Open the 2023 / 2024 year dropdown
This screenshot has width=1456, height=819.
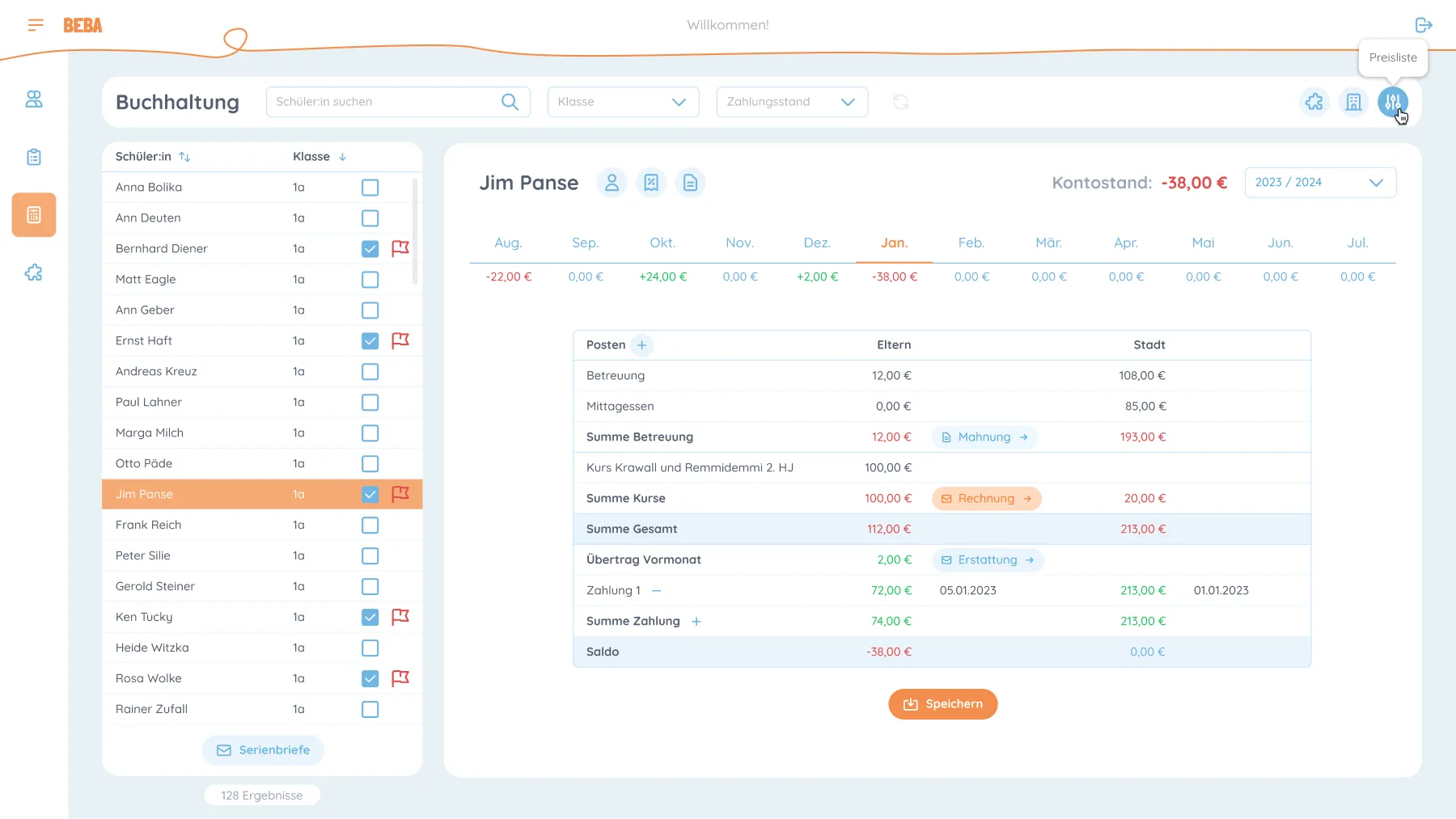(x=1320, y=183)
